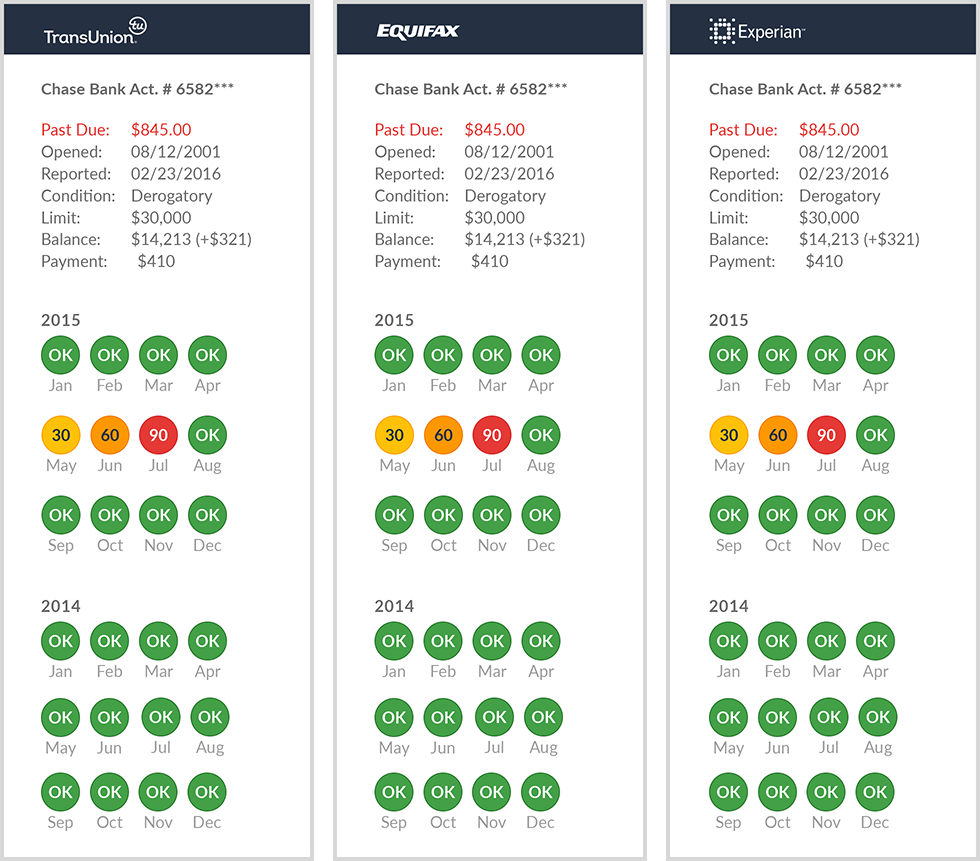Select TransUnion June 2015 60-day late badge
980x861 pixels.
tap(110, 436)
